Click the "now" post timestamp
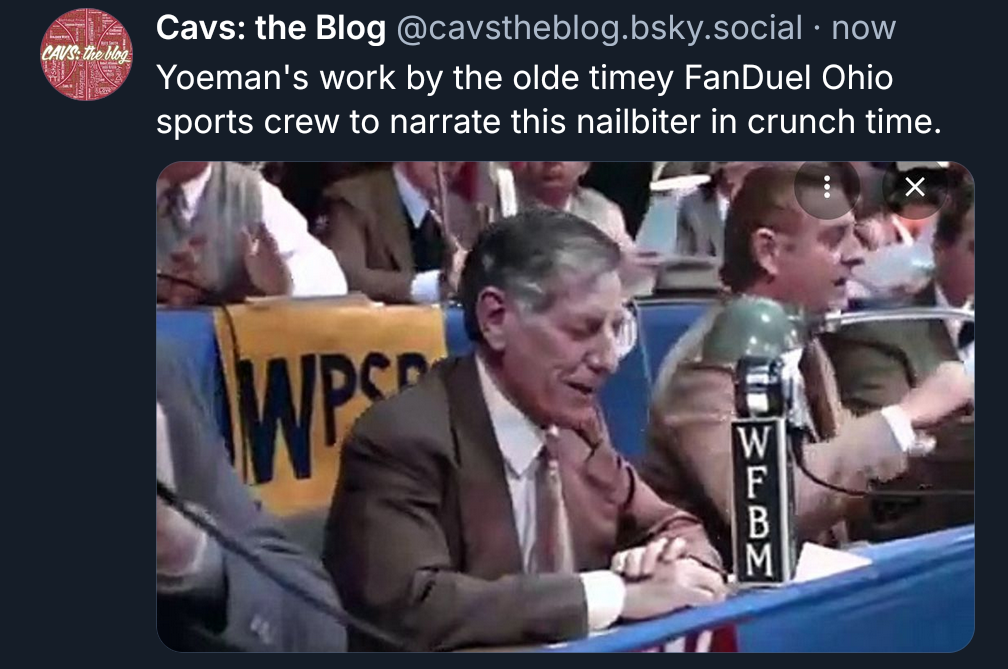 (x=863, y=28)
